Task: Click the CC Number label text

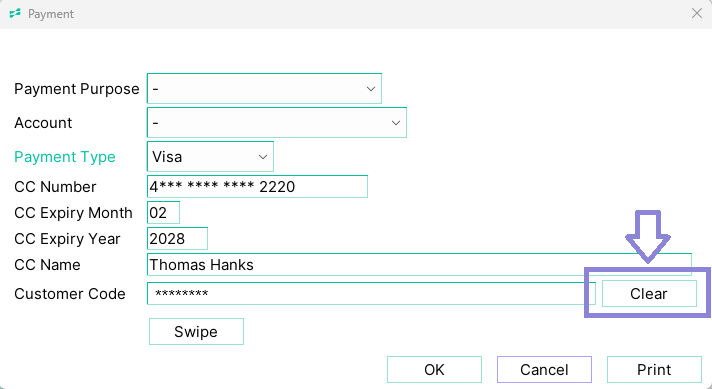Action: tap(55, 187)
